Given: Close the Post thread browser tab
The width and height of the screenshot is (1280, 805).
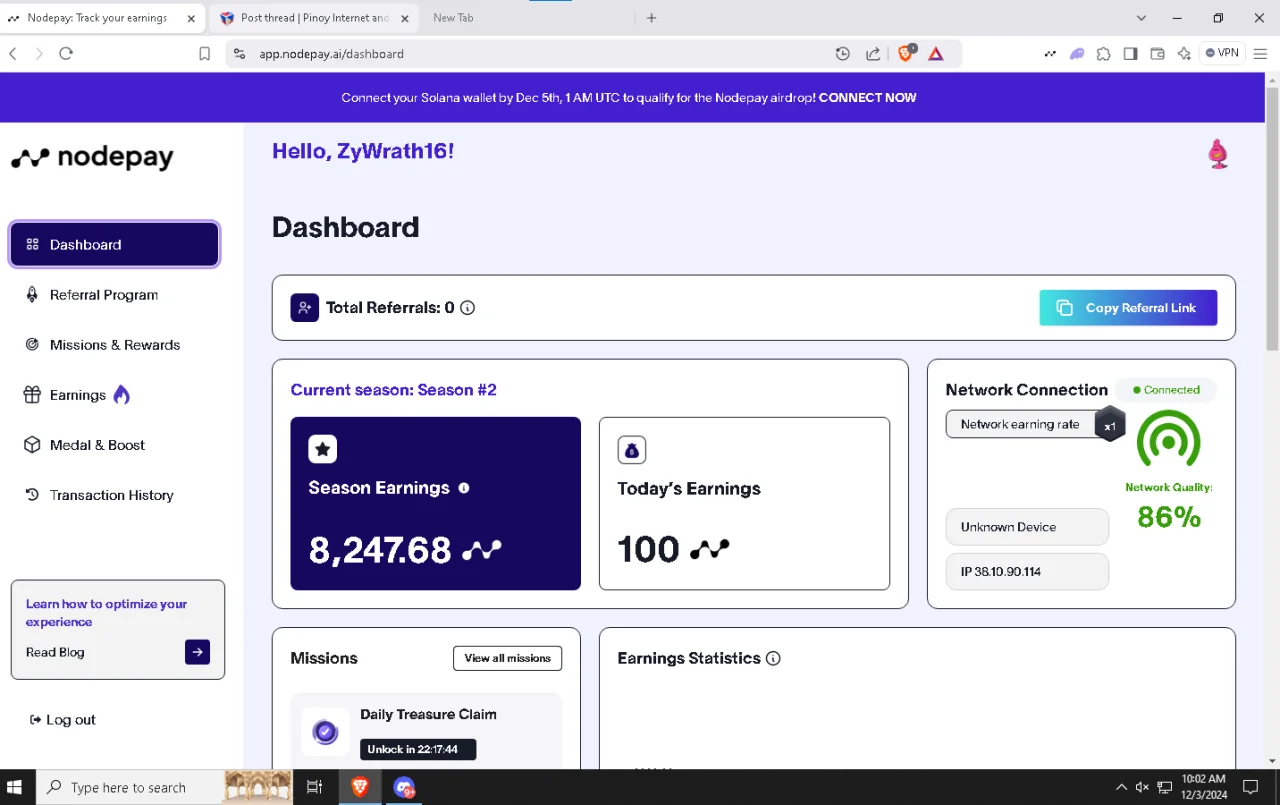Looking at the screenshot, I should (x=404, y=18).
